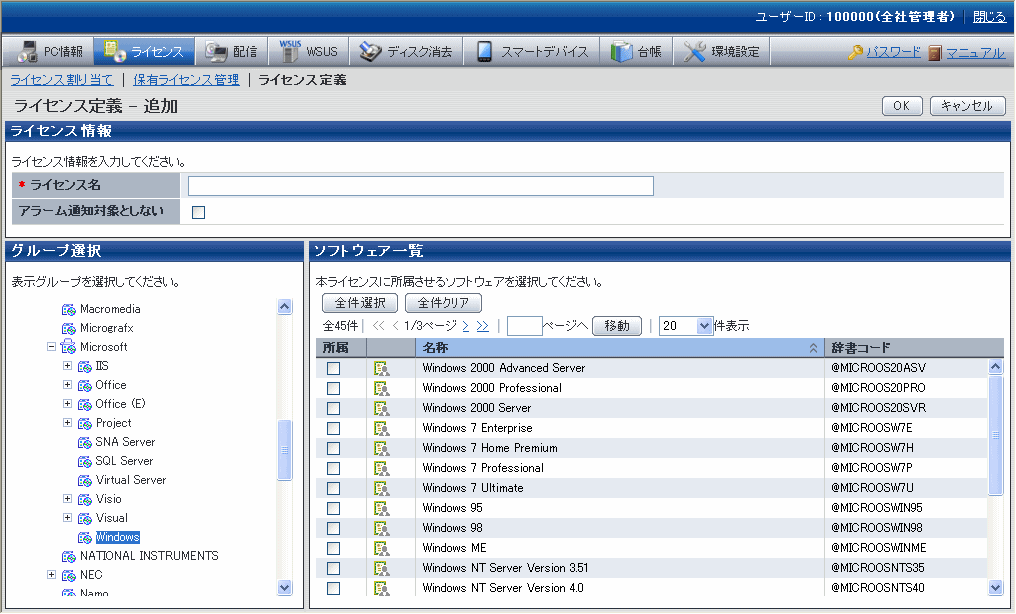Sort by the 名称 column header
1016x614 pixels.
pyautogui.click(x=619, y=348)
